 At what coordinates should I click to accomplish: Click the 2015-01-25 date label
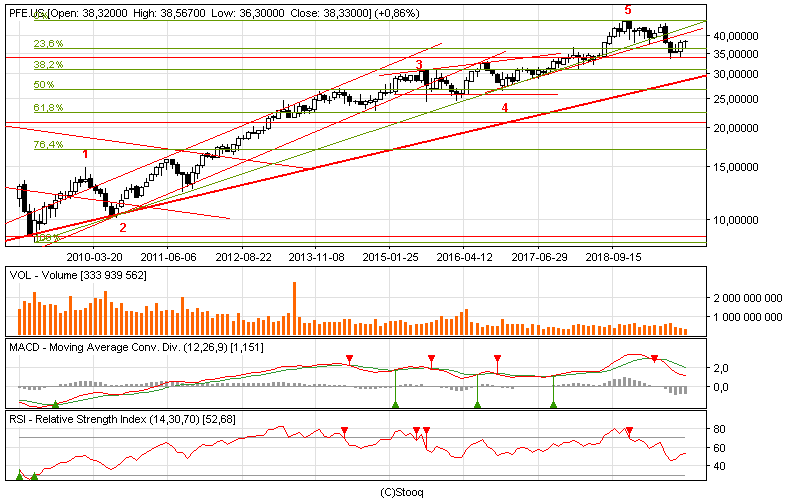point(390,257)
